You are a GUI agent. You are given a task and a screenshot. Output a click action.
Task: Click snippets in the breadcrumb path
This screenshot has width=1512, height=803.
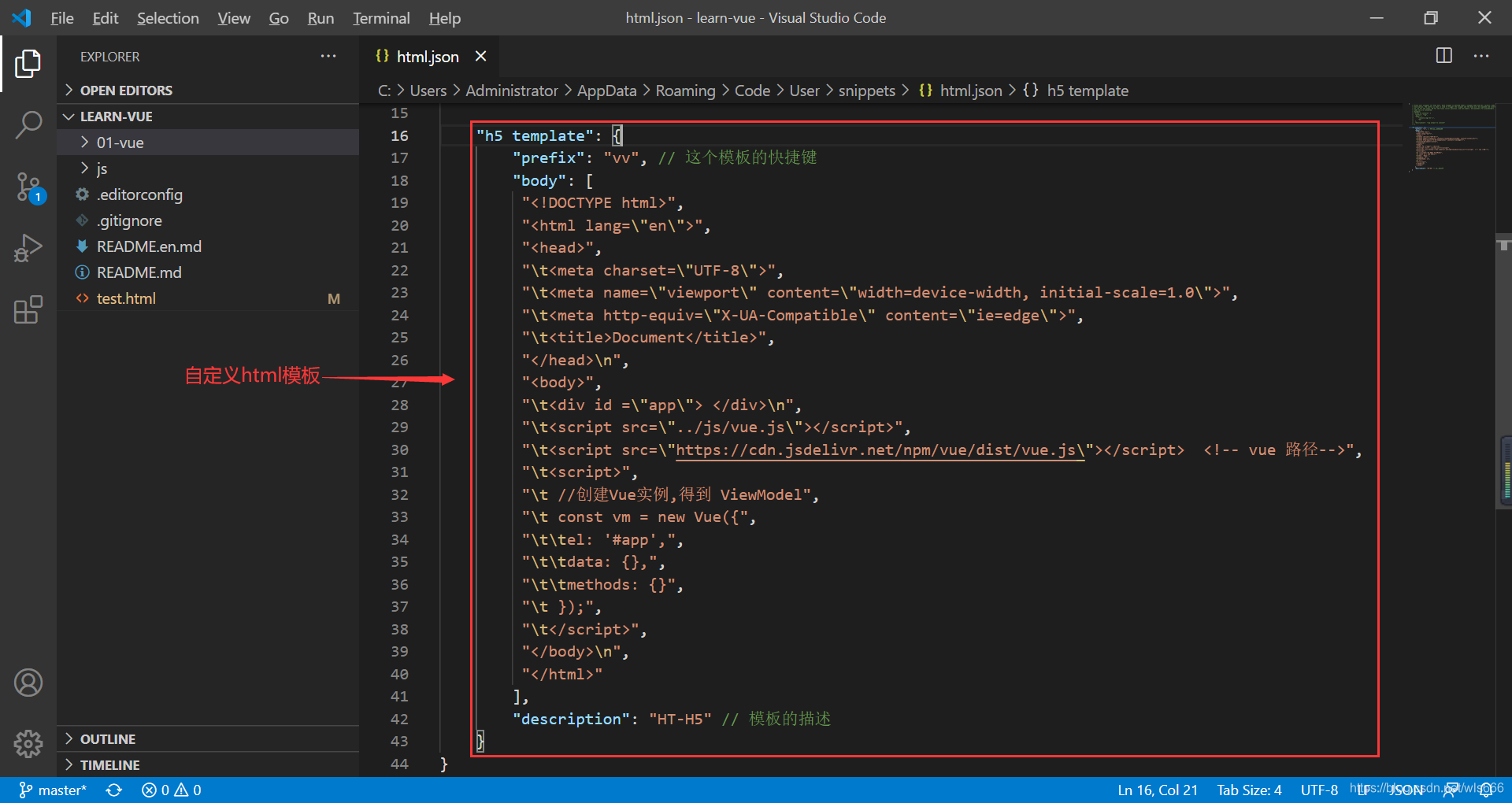pyautogui.click(x=866, y=91)
